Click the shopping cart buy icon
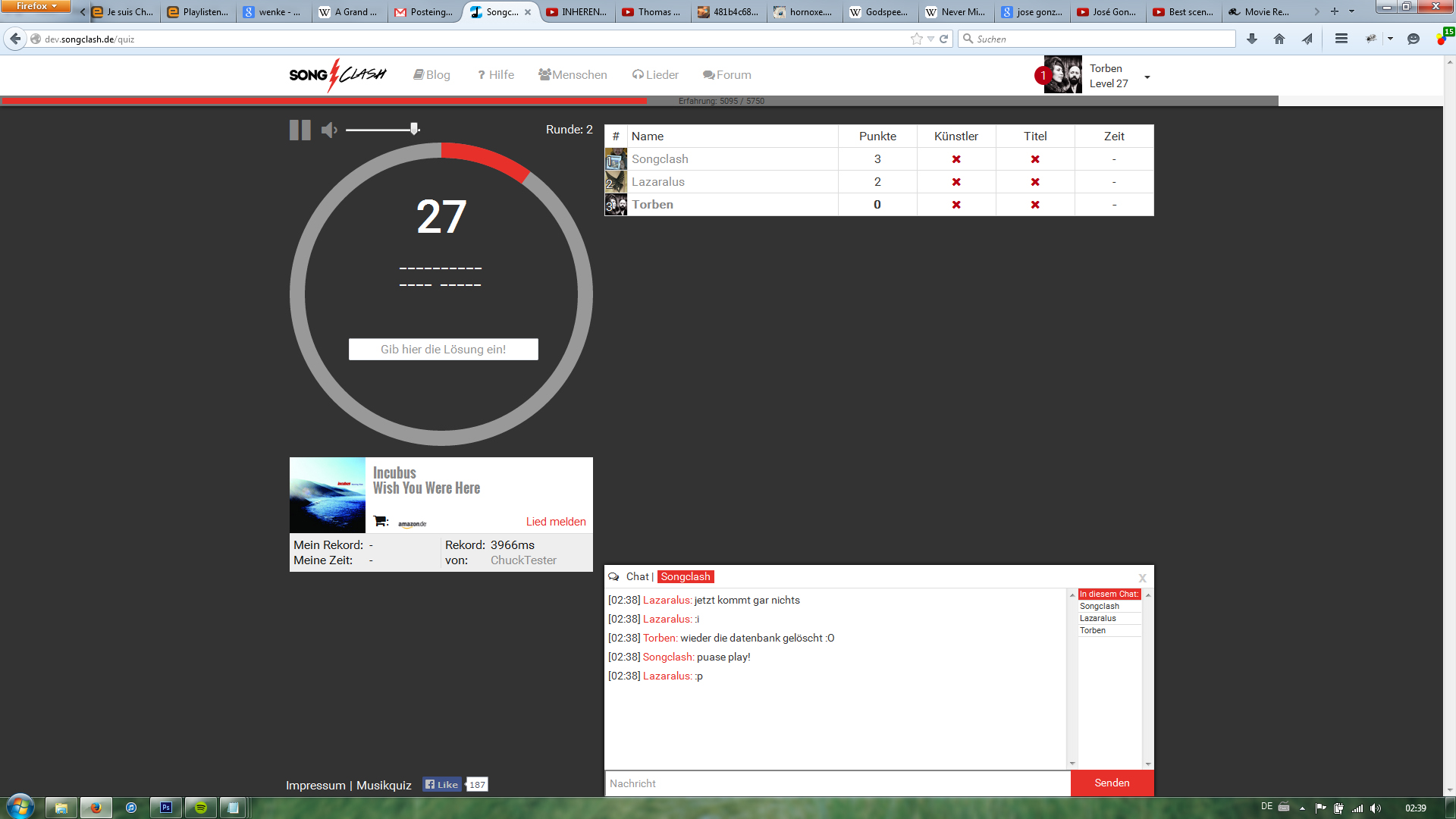This screenshot has height=819, width=1456. [380, 522]
